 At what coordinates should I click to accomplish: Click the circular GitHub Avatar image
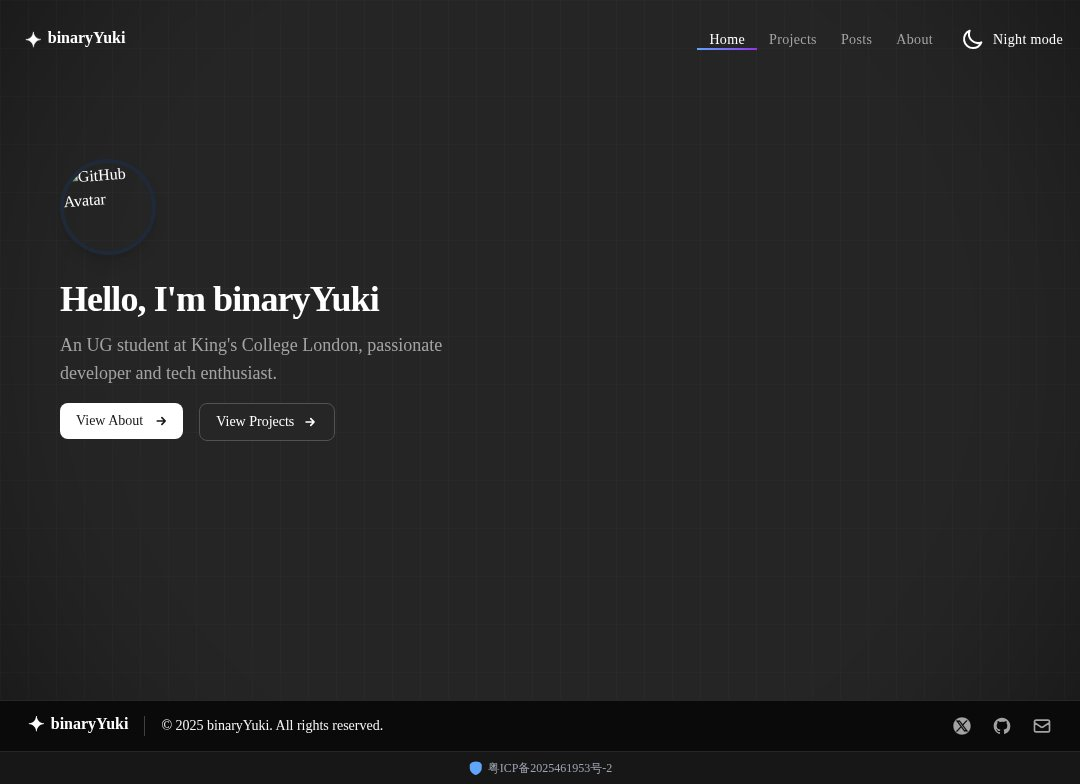(x=107, y=207)
